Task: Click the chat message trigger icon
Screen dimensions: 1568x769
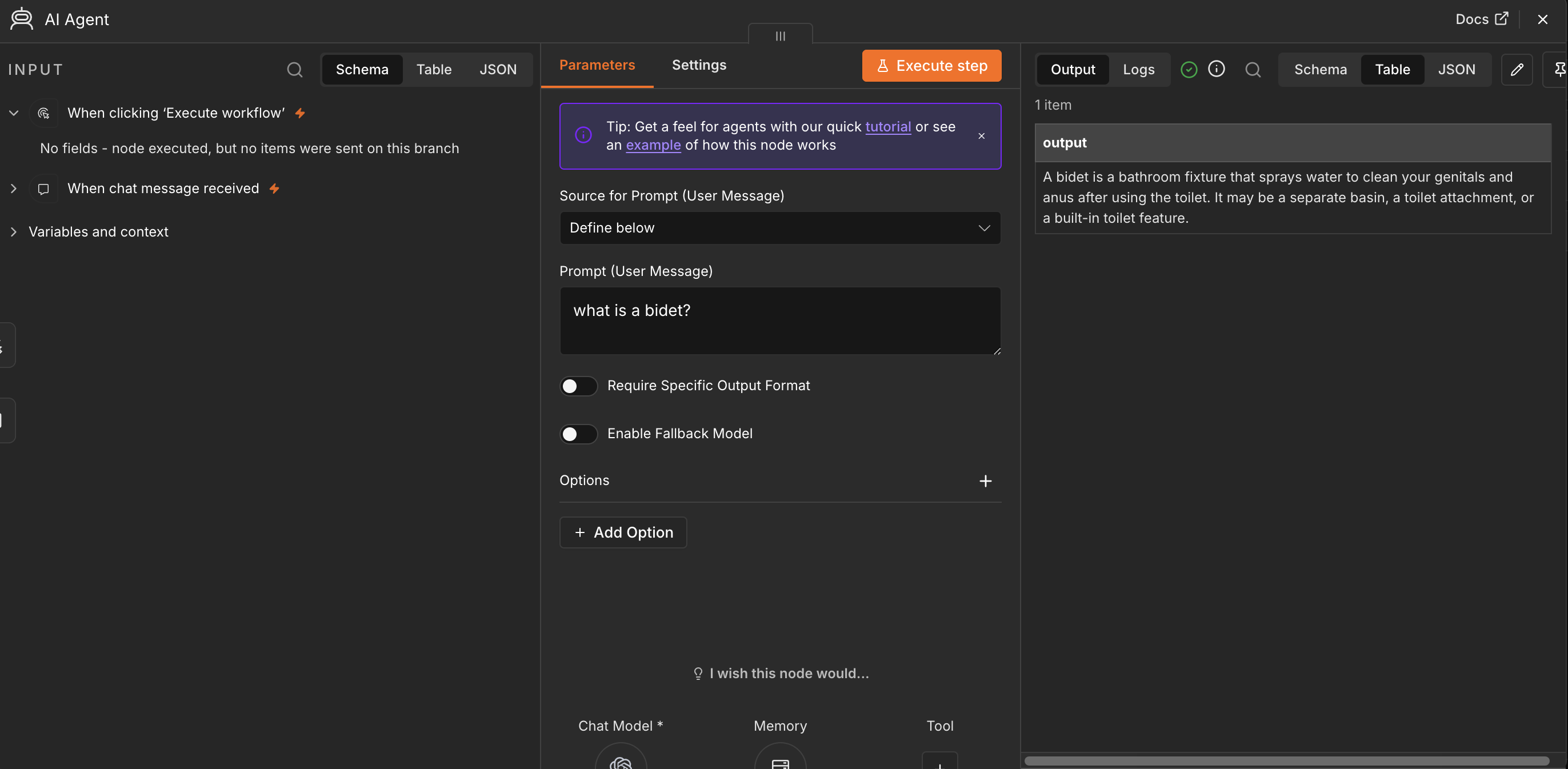Action: [x=44, y=189]
